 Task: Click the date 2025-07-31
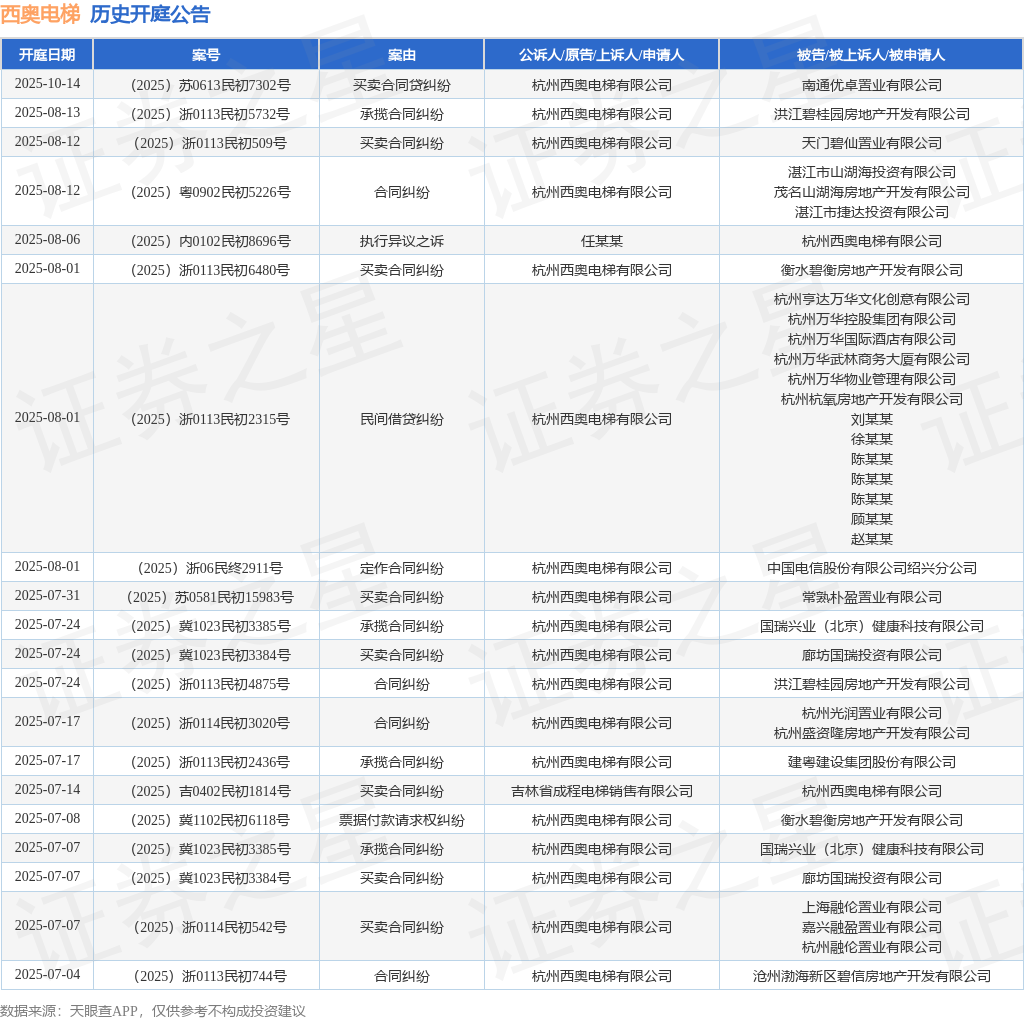[47, 595]
